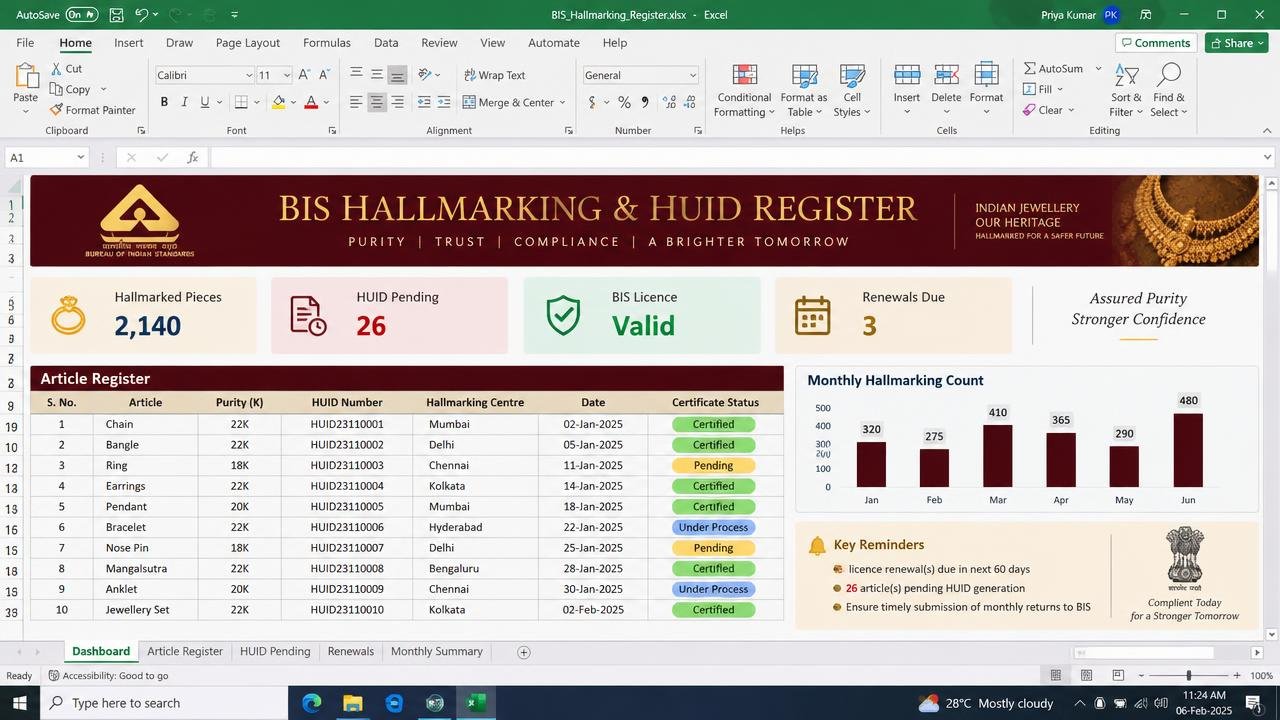This screenshot has width=1280, height=720.
Task: Switch to Page Break Preview in status bar
Action: tap(1118, 676)
